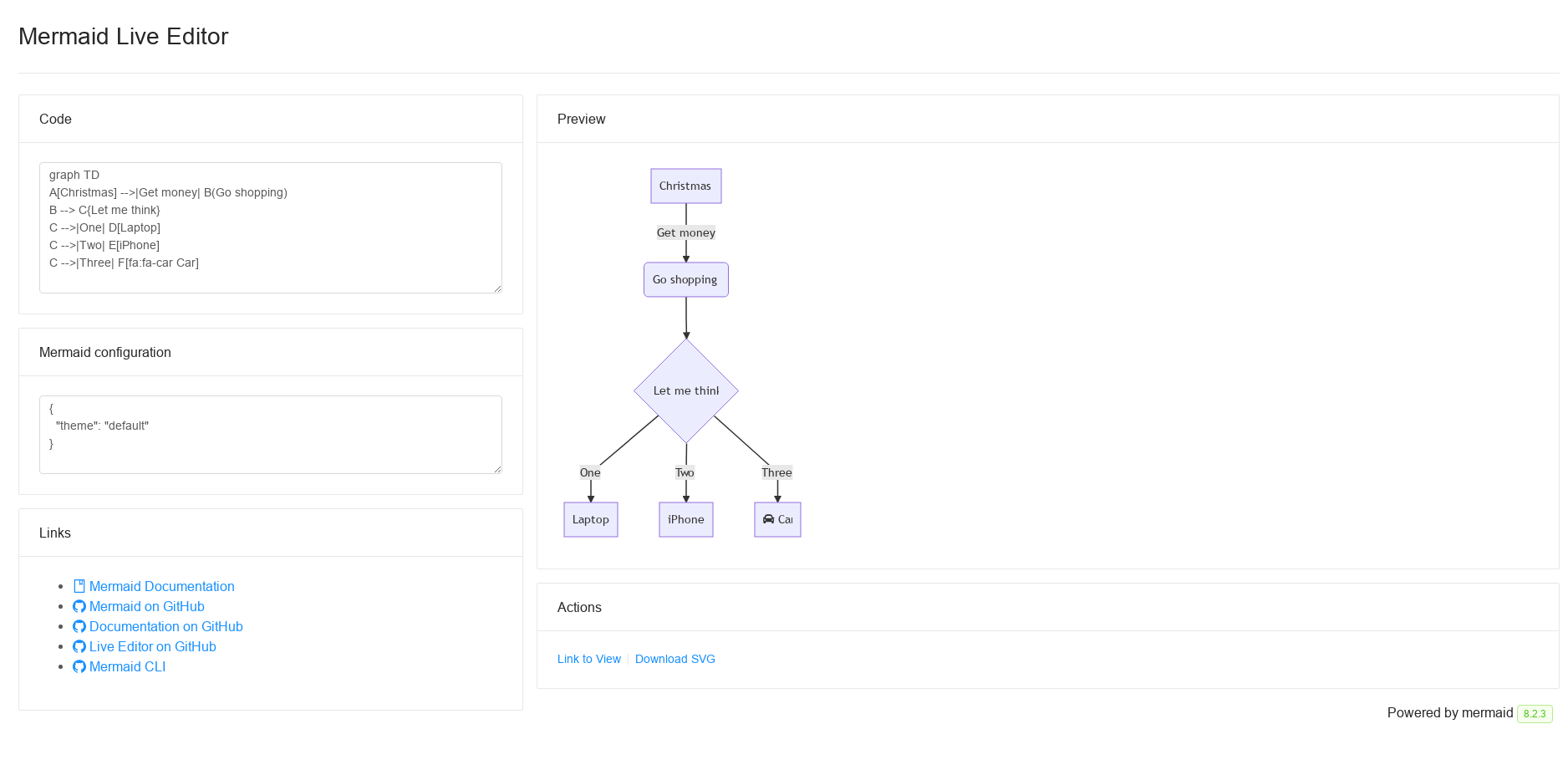Follow the Mermaid CLI link
Image resolution: width=1568 pixels, height=765 pixels.
pos(127,666)
